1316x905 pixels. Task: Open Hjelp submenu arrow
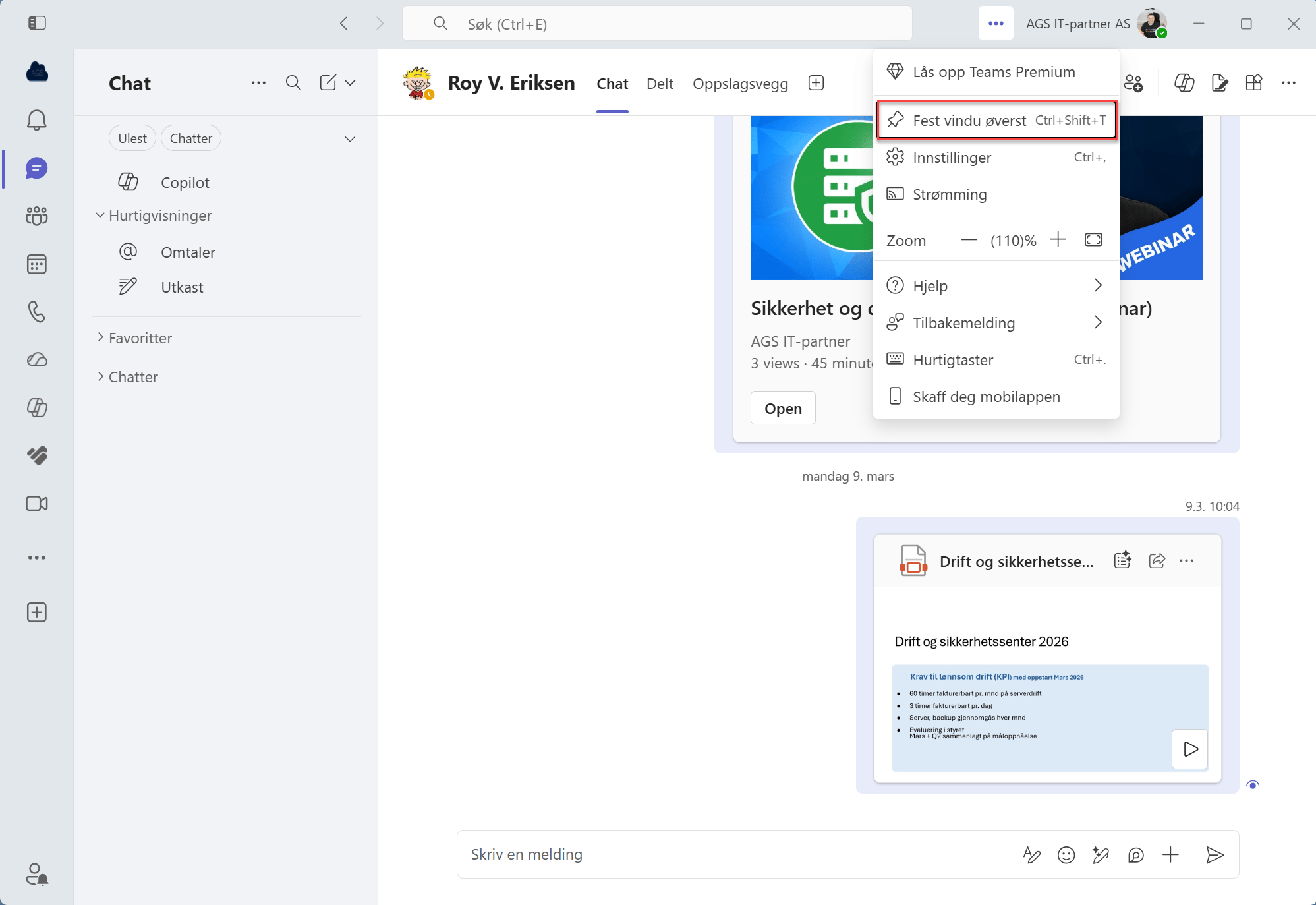(x=1098, y=285)
